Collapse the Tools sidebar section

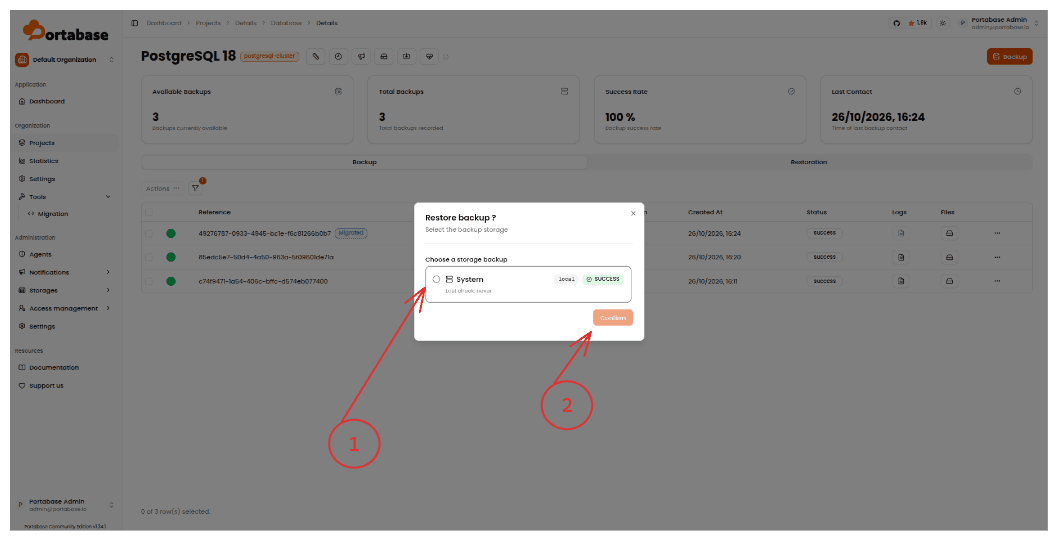tap(65, 197)
